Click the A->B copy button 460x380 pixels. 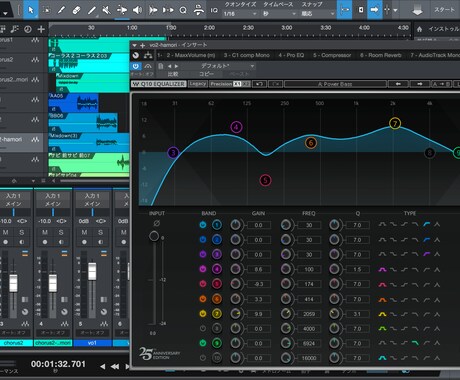pyautogui.click(x=441, y=84)
